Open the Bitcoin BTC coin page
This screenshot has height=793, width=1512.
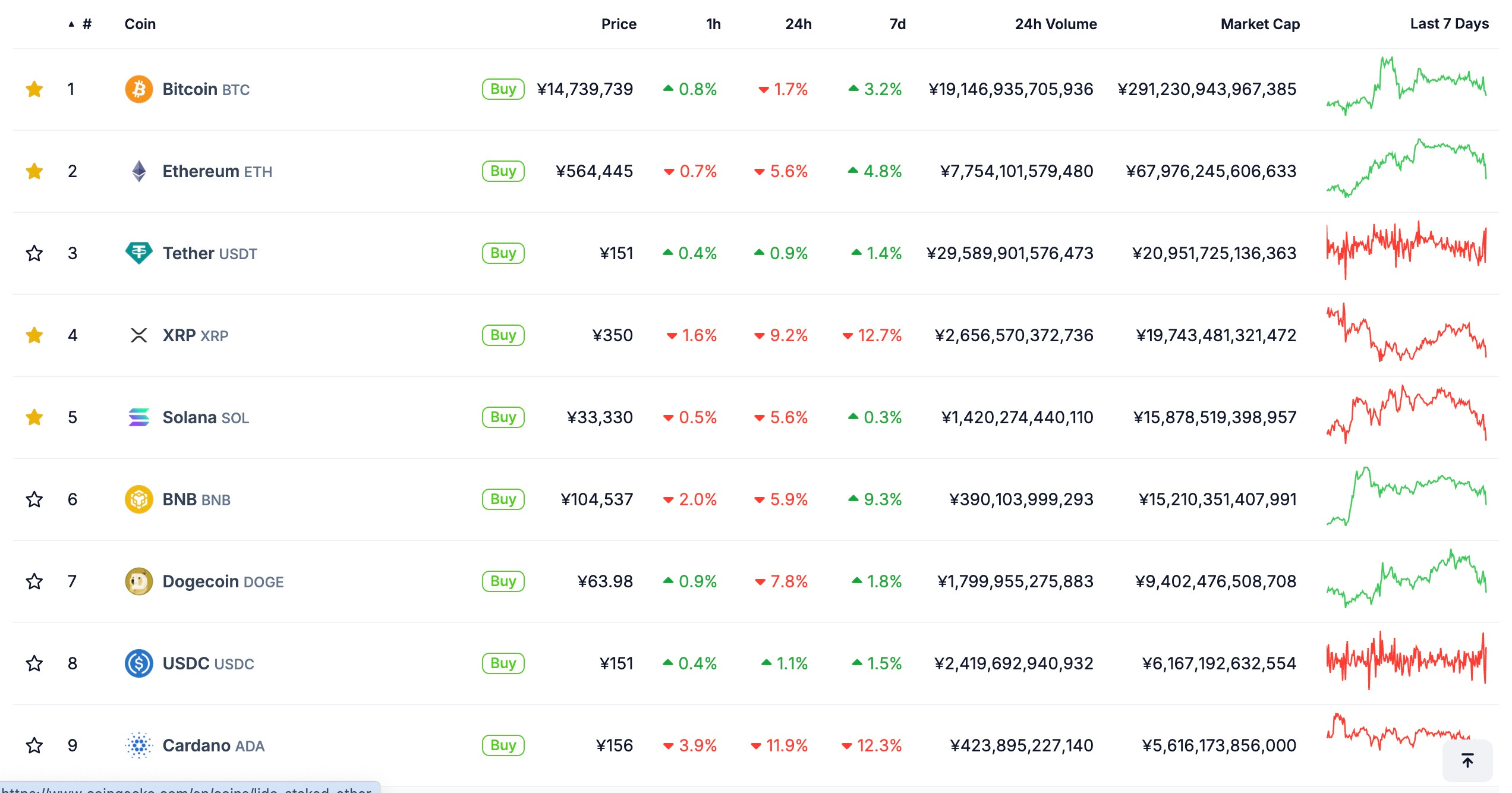click(206, 89)
